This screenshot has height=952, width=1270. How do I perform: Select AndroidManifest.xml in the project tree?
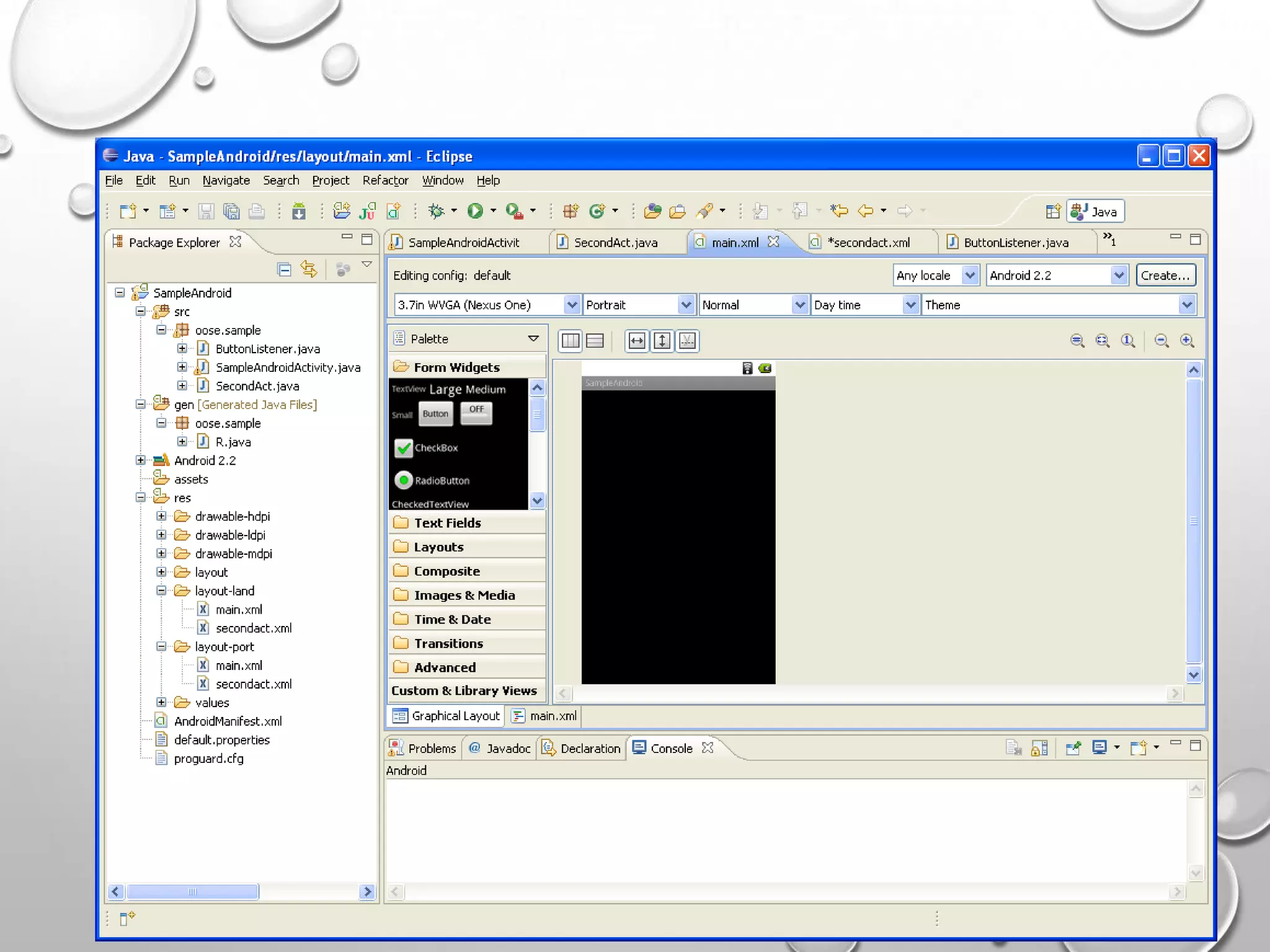tap(228, 721)
